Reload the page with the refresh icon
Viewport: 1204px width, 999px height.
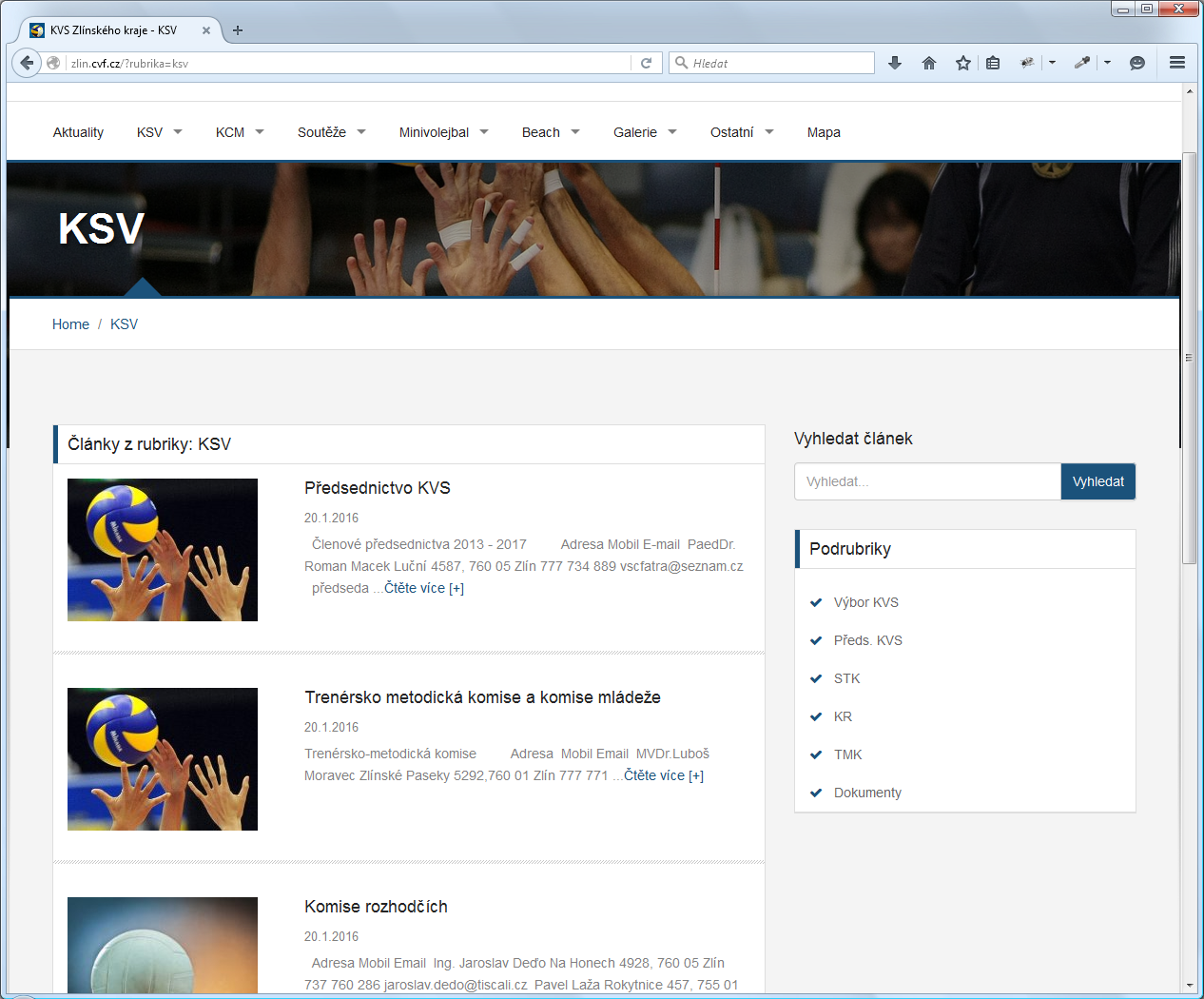(x=646, y=63)
